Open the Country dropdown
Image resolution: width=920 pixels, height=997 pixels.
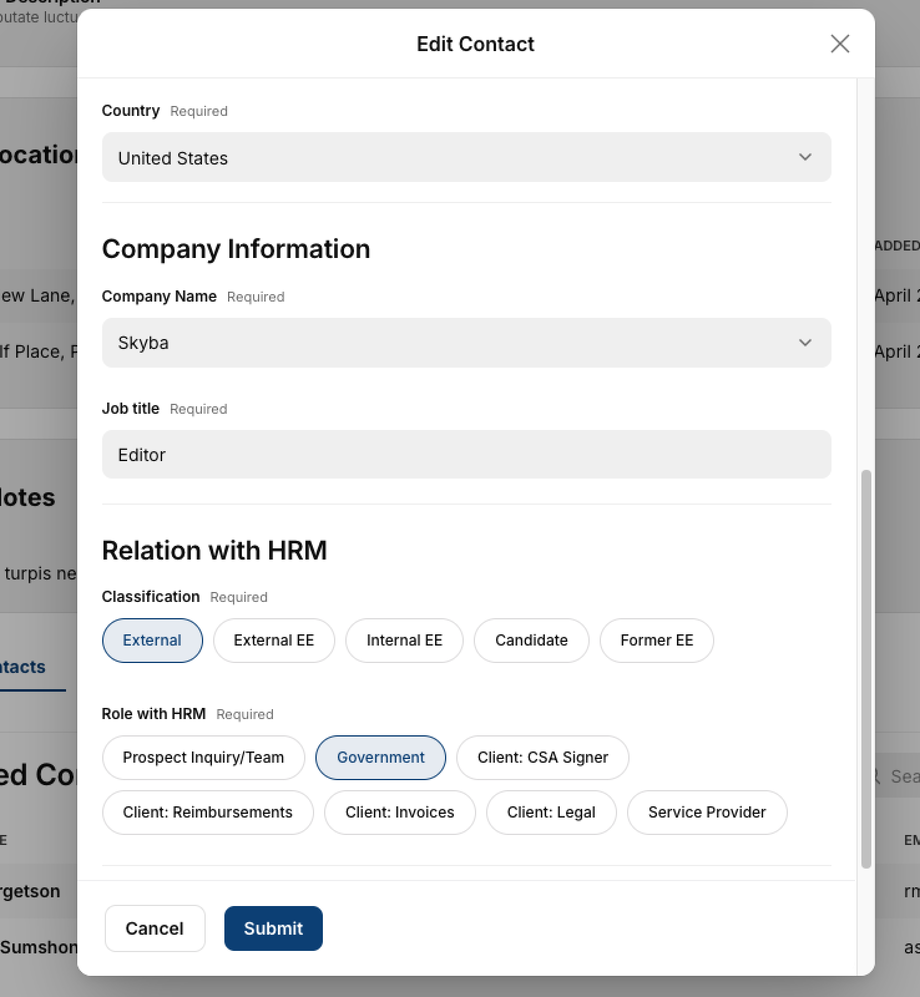[x=466, y=158]
